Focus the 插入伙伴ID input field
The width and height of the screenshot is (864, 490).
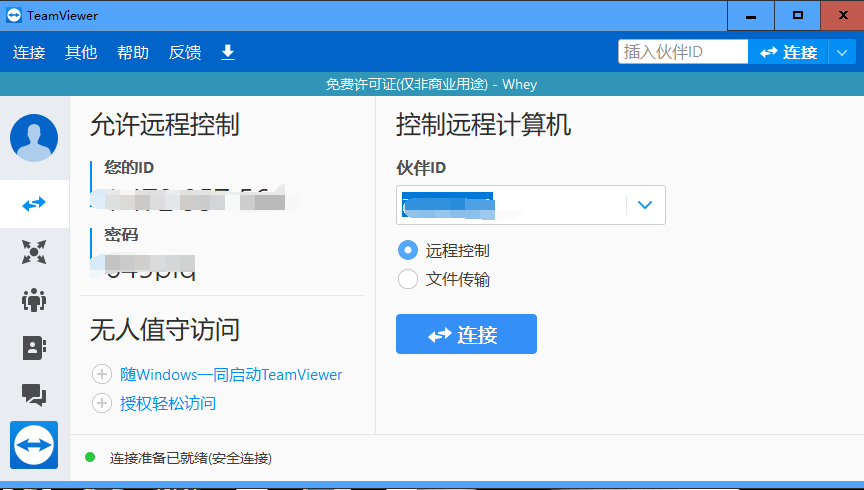pyautogui.click(x=683, y=52)
